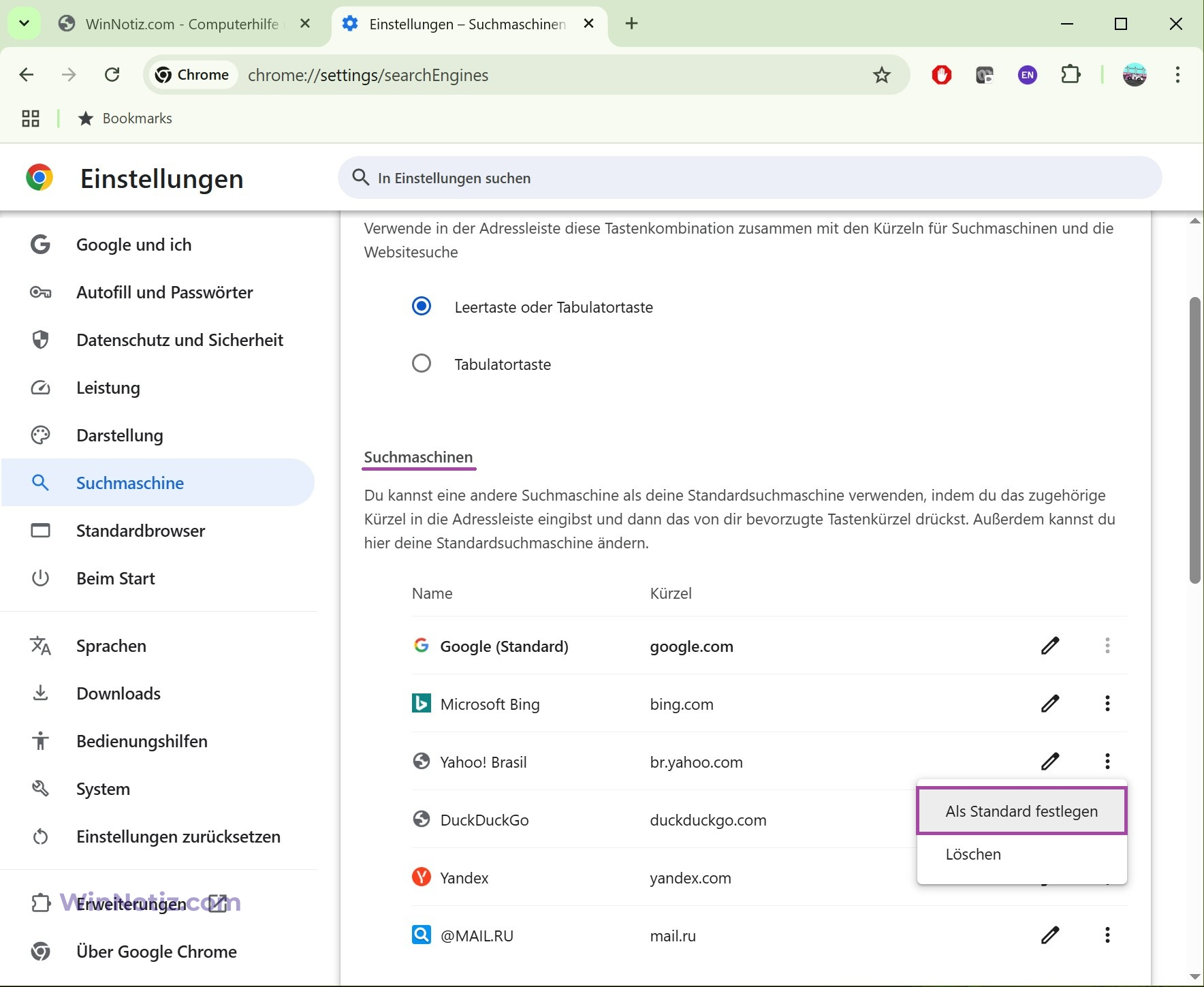Open Sprachen settings
This screenshot has width=1204, height=987.
coord(158,646)
